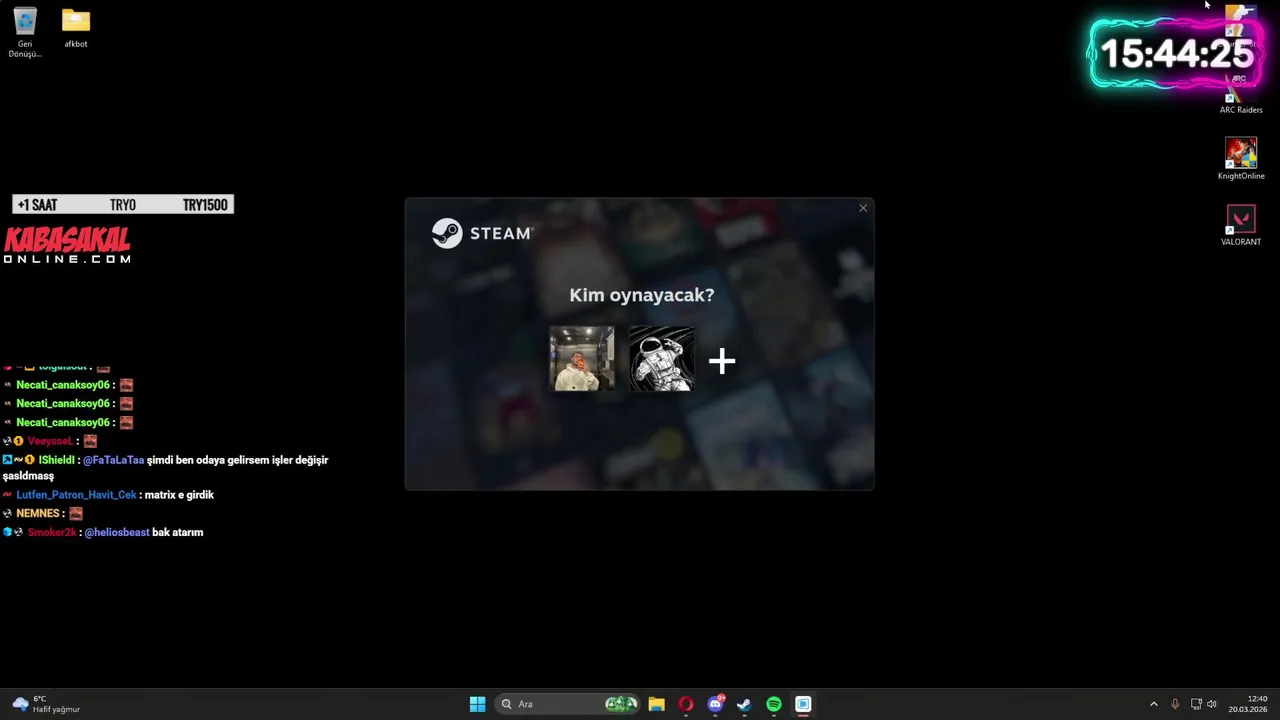The height and width of the screenshot is (720, 1280).
Task: Add a new Steam account with plus
Action: pos(722,361)
